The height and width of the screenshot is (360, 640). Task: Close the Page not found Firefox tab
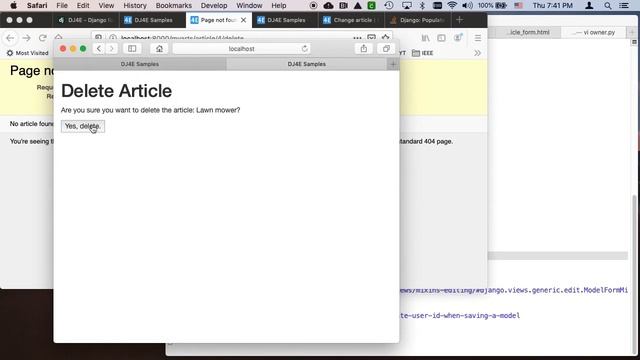point(244,20)
